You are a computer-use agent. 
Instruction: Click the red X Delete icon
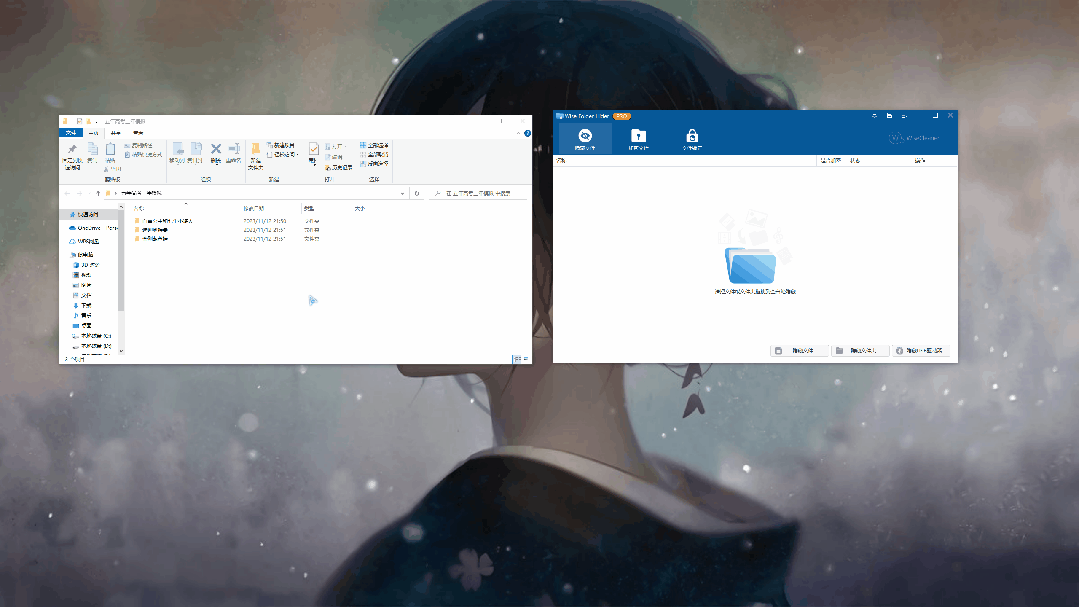point(215,151)
